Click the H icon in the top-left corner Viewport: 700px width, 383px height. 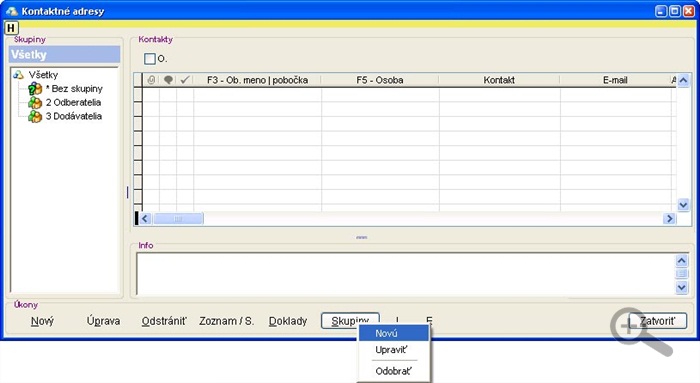11,28
